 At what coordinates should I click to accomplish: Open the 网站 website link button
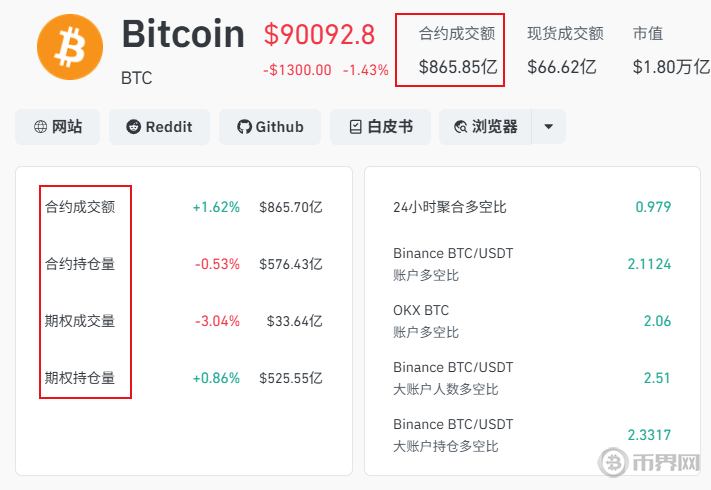click(57, 127)
